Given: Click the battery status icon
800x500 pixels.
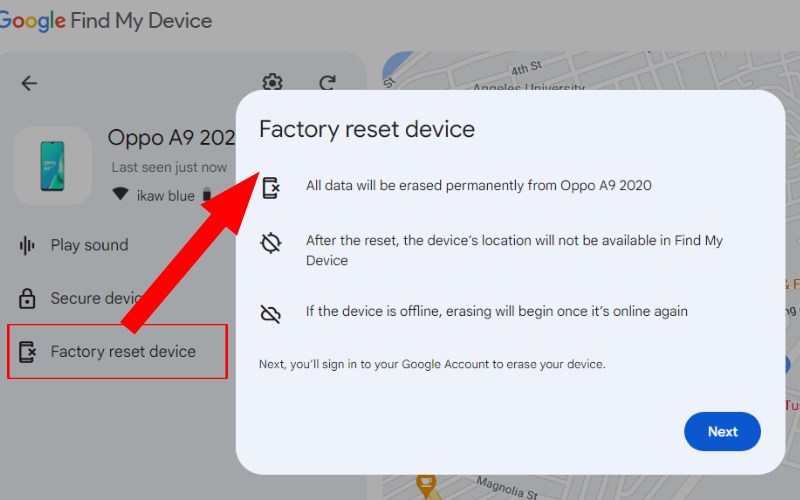Looking at the screenshot, I should (207, 194).
